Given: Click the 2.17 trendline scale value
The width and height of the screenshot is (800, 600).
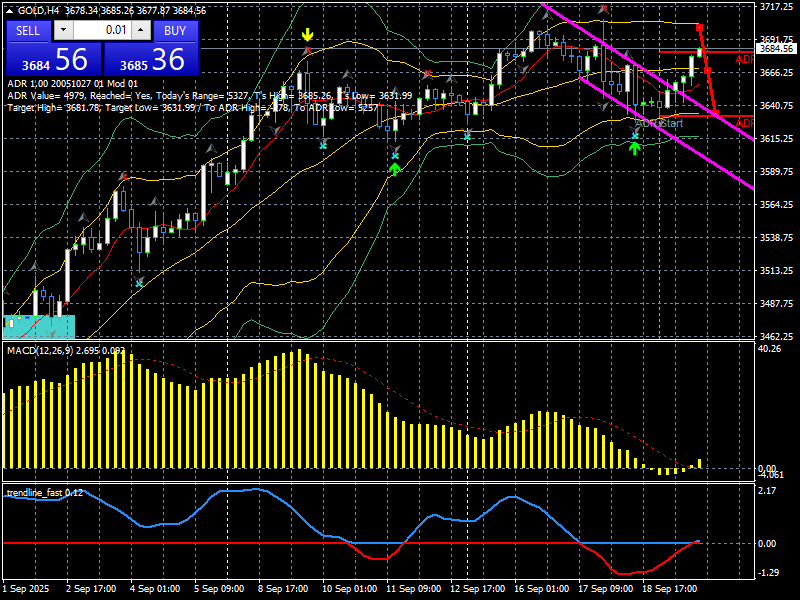Looking at the screenshot, I should (x=767, y=491).
